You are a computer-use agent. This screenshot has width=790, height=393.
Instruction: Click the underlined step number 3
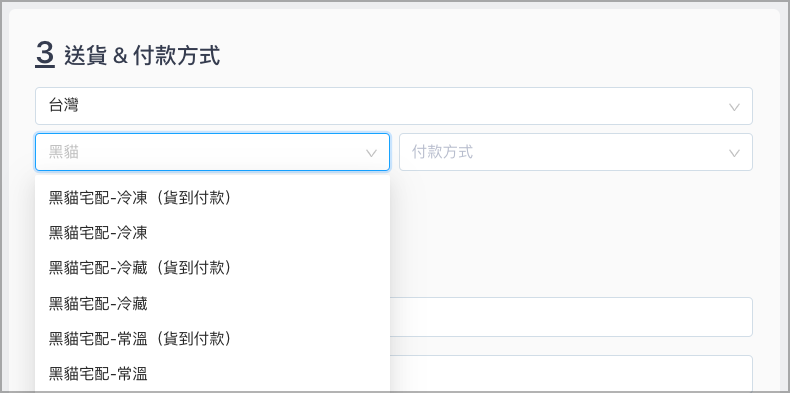(45, 54)
